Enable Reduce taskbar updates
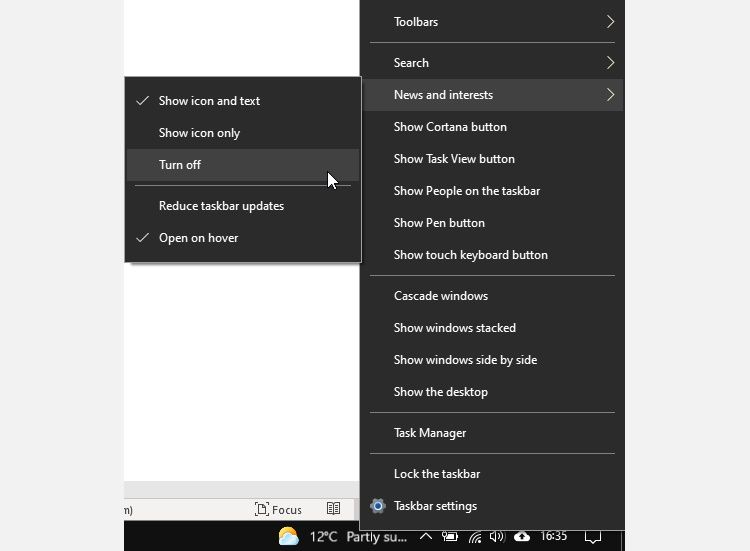 click(x=221, y=206)
